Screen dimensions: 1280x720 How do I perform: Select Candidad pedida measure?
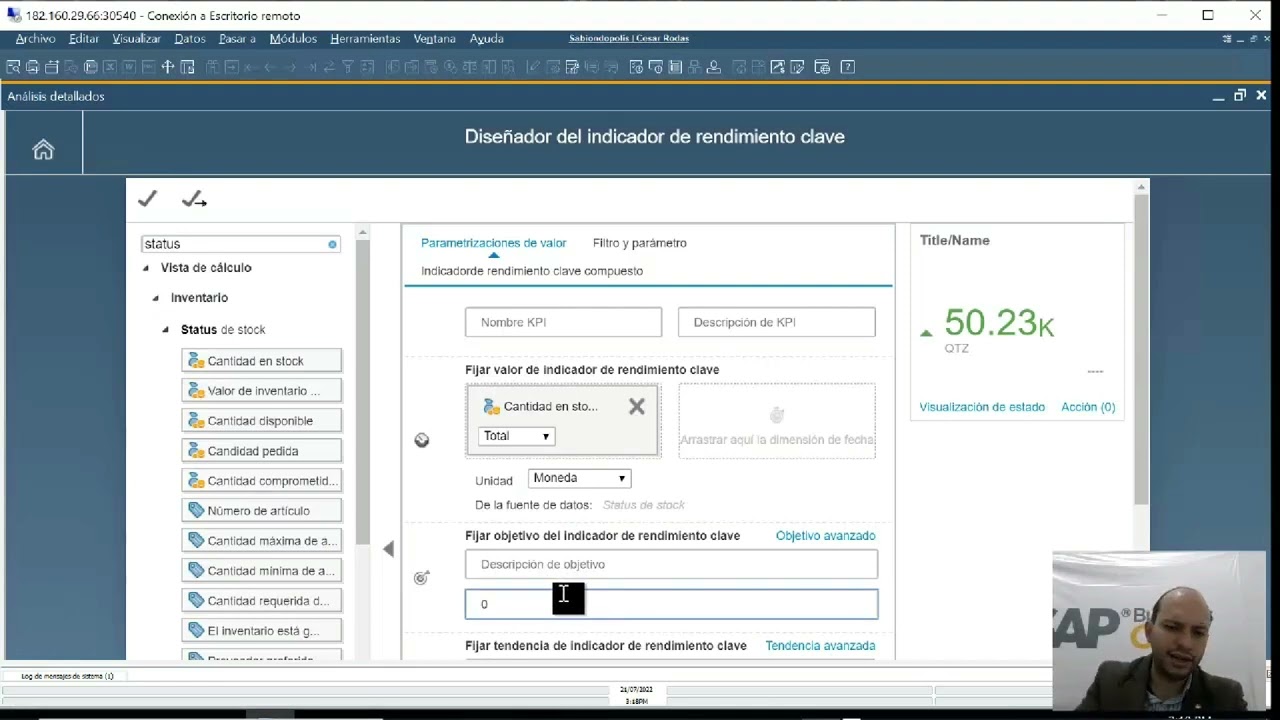(x=261, y=451)
